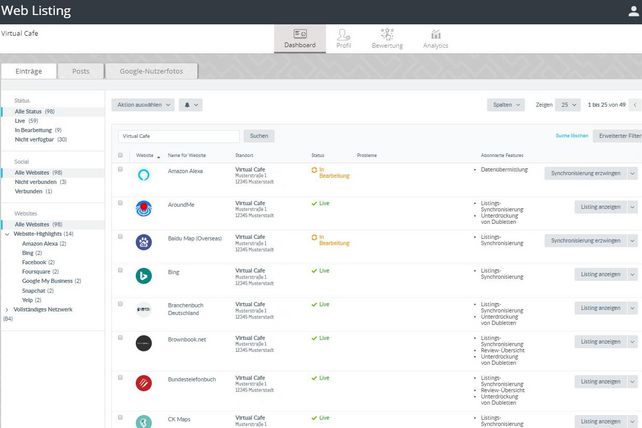The height and width of the screenshot is (428, 642).
Task: Open the Analytics navigation icon
Action: point(435,39)
